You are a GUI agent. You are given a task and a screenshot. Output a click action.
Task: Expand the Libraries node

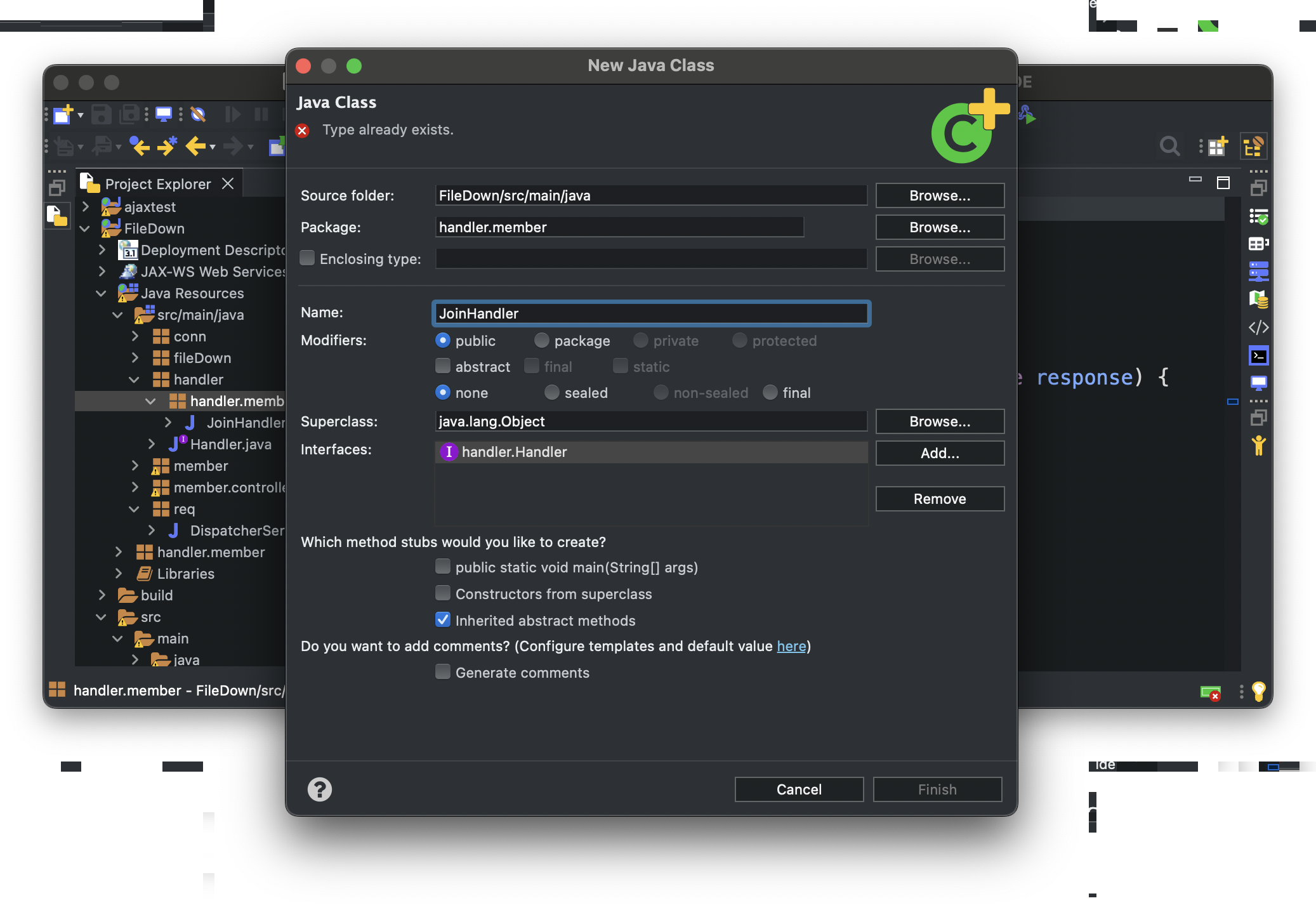click(119, 574)
